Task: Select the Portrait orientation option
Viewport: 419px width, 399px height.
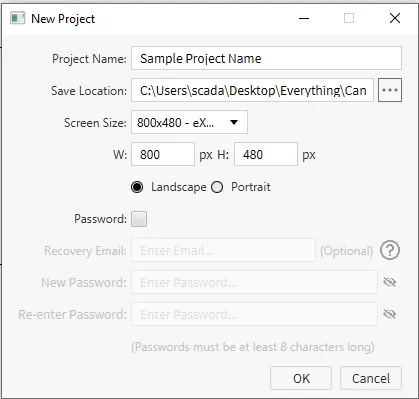Action: (217, 187)
